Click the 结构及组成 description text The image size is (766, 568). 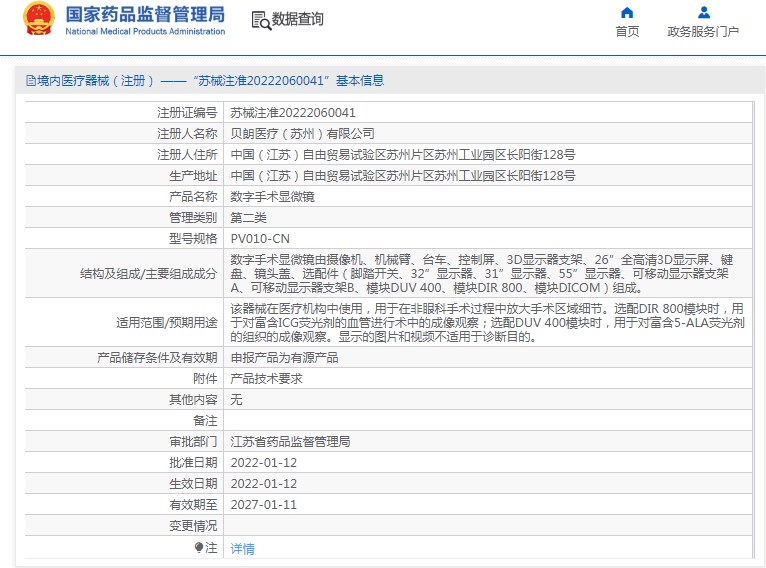[x=482, y=273]
